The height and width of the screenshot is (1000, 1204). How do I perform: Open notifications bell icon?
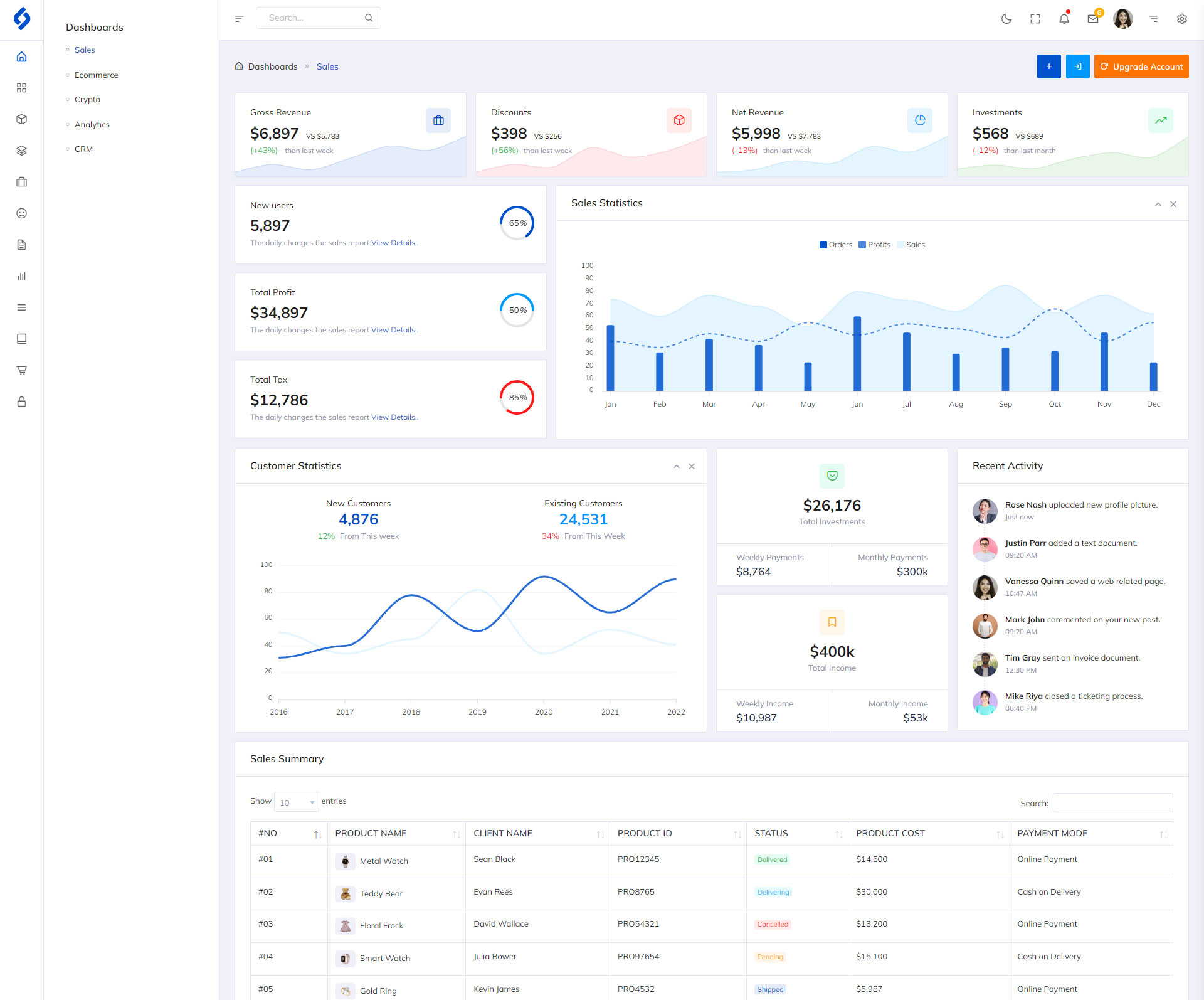tap(1064, 19)
